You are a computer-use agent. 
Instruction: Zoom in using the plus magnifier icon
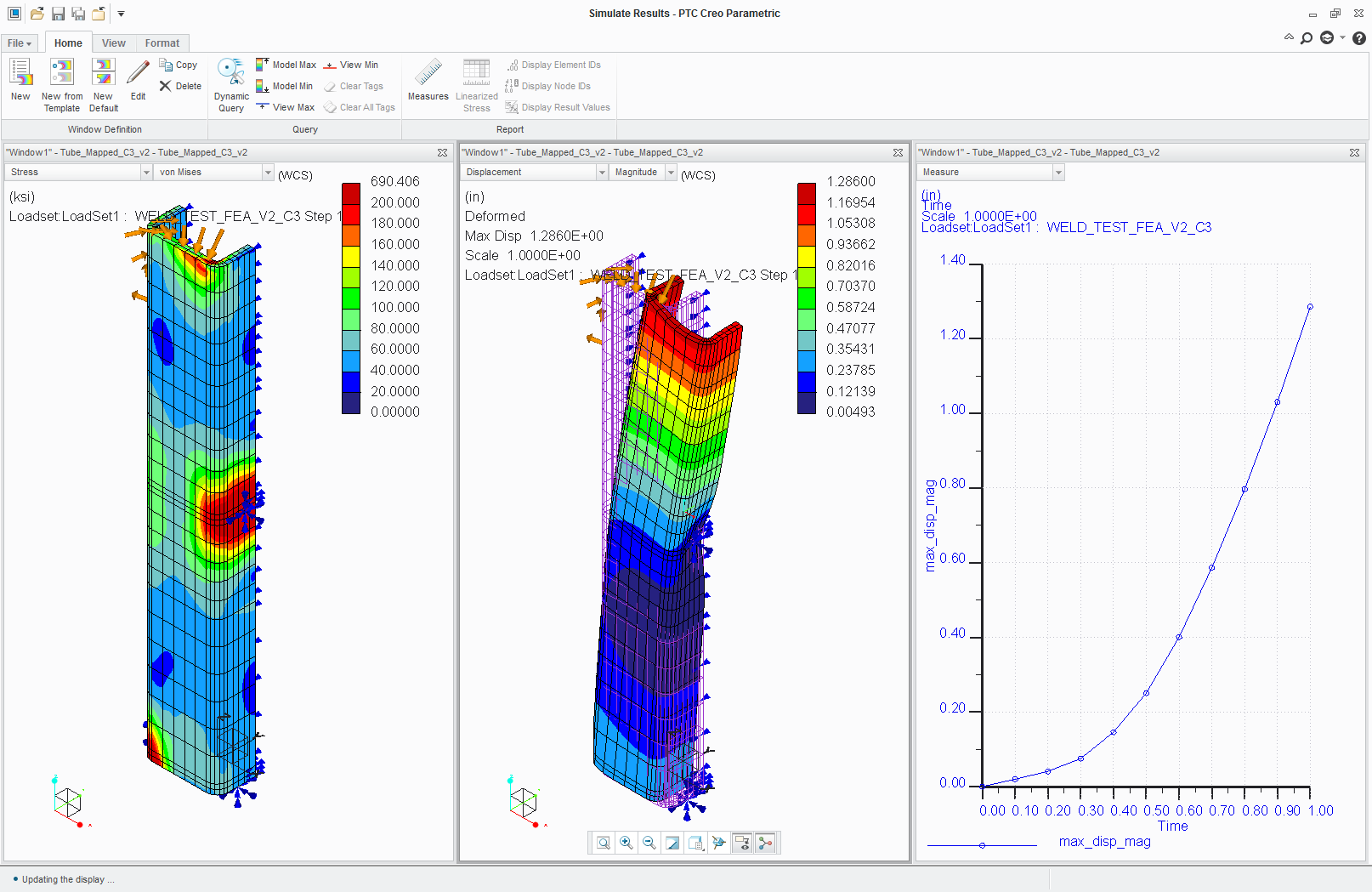tap(626, 843)
